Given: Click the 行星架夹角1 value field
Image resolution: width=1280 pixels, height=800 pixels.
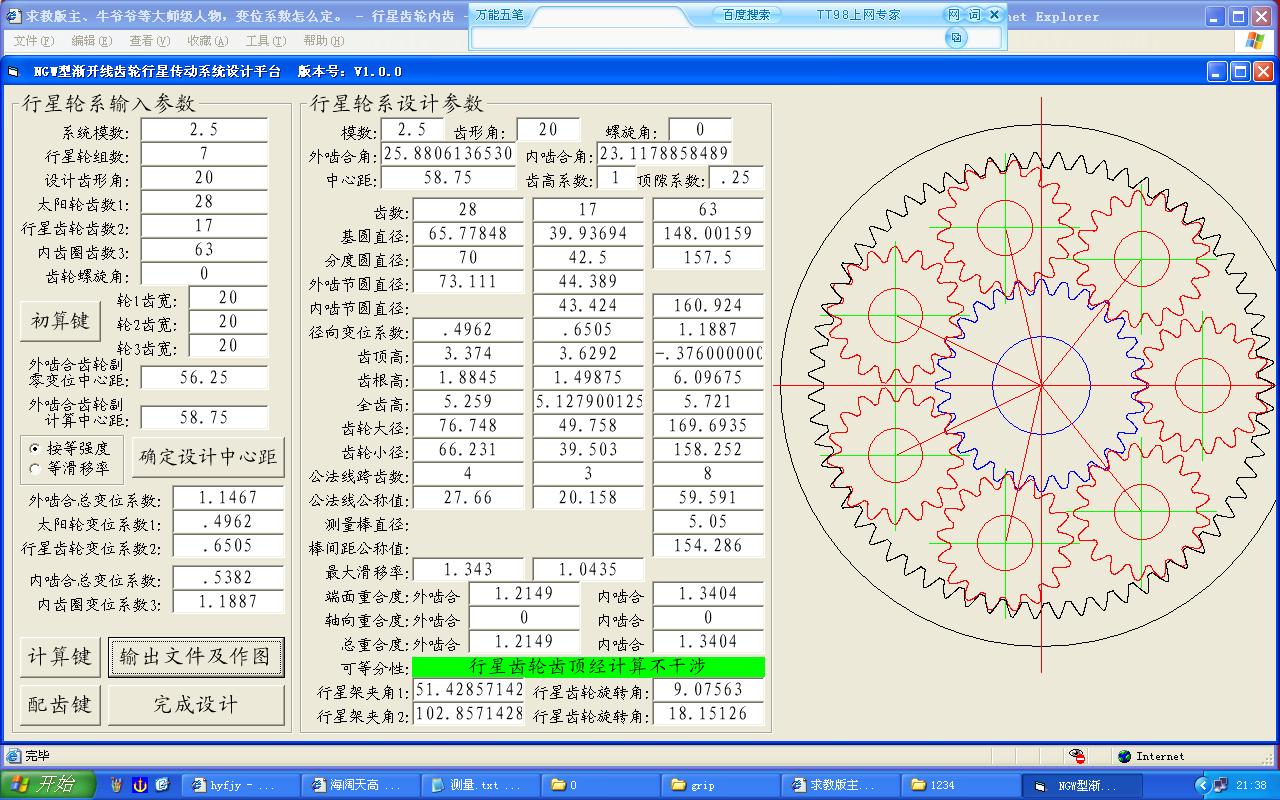Looking at the screenshot, I should [x=468, y=690].
